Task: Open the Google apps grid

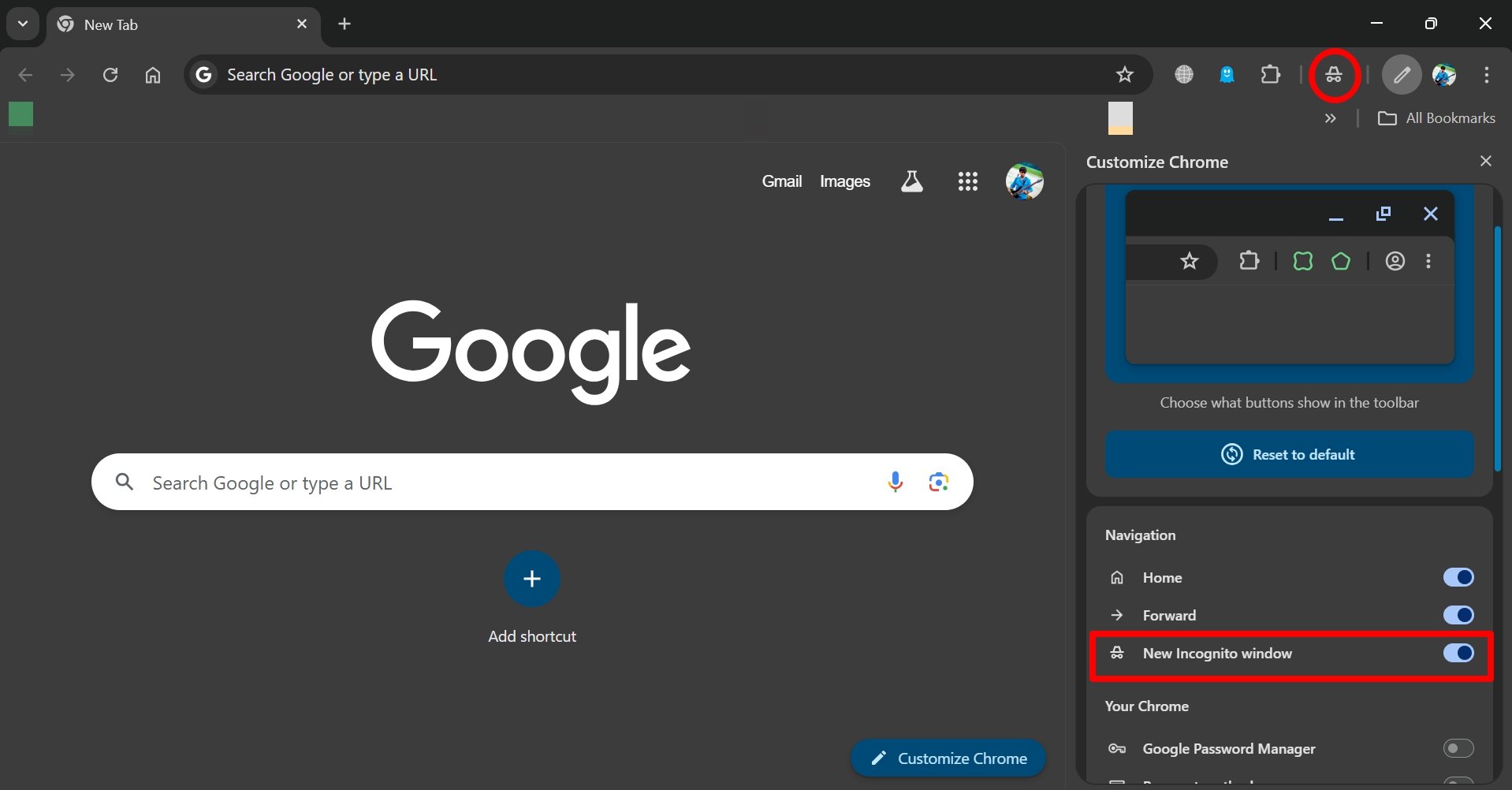Action: click(x=967, y=181)
